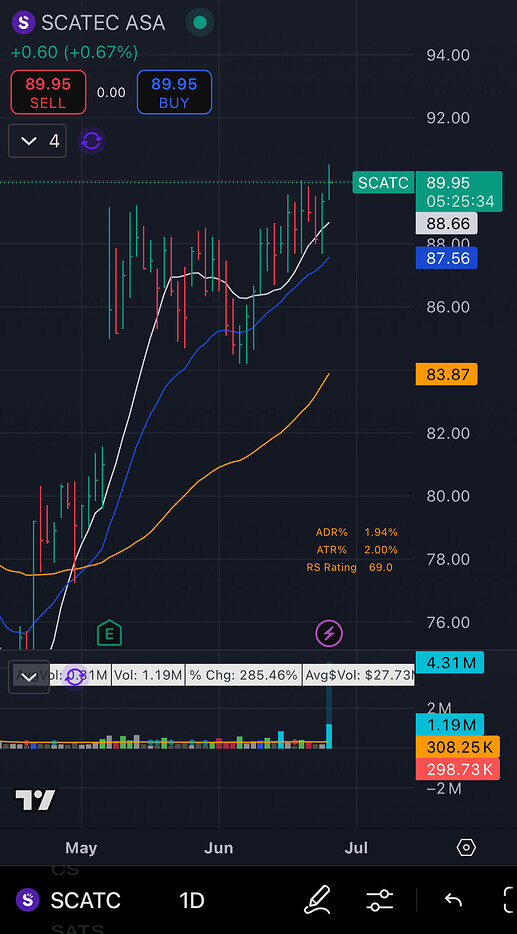Tap the ADR% 1.94% stat
The width and height of the screenshot is (517, 934).
point(356,532)
